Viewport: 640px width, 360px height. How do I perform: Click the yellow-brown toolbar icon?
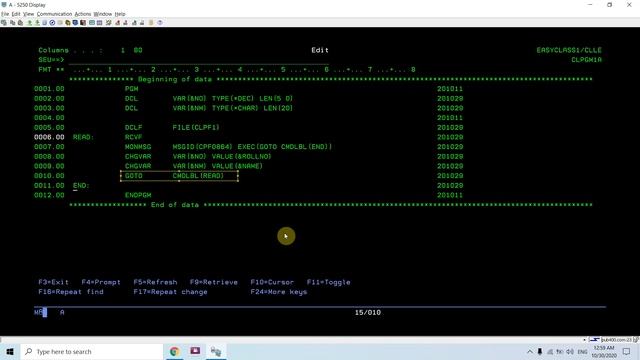pos(68,22)
